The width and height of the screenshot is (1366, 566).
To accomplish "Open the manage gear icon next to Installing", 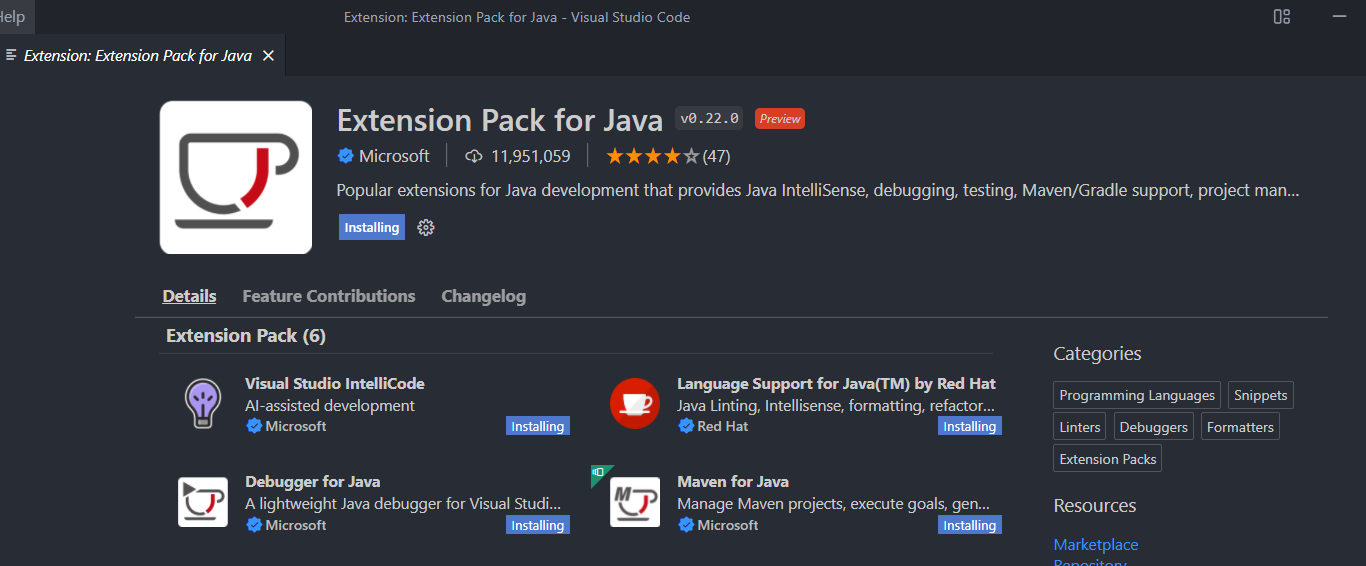I will coord(426,227).
